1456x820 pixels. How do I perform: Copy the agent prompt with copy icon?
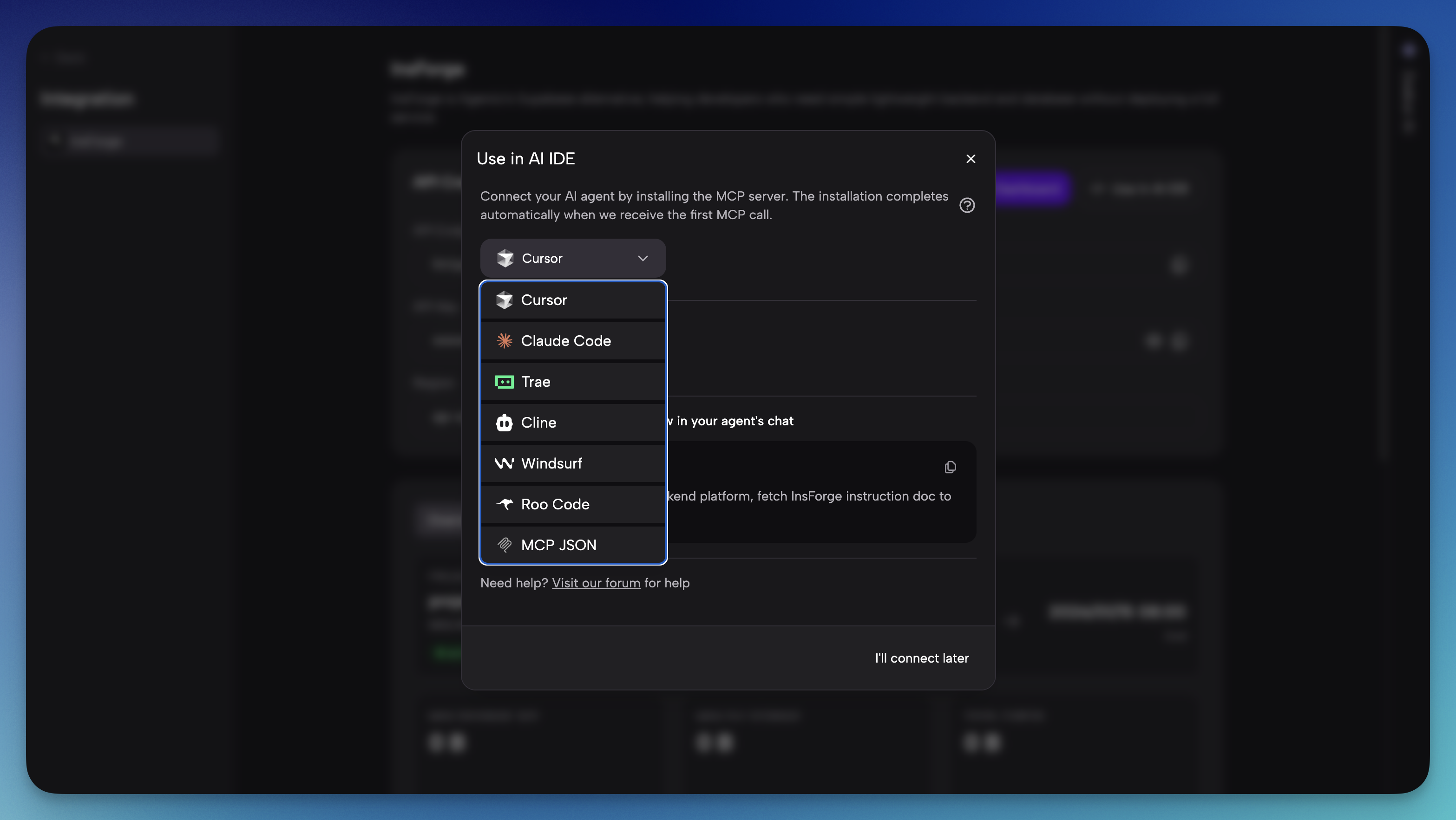[x=950, y=467]
